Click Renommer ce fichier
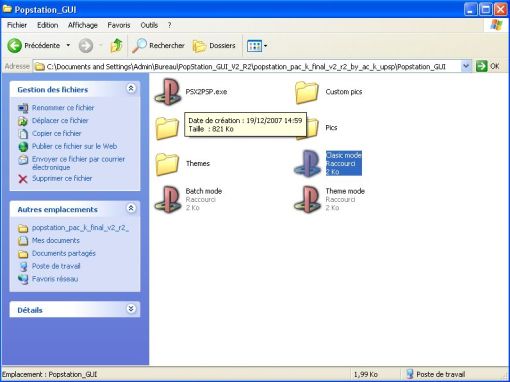 [x=63, y=108]
